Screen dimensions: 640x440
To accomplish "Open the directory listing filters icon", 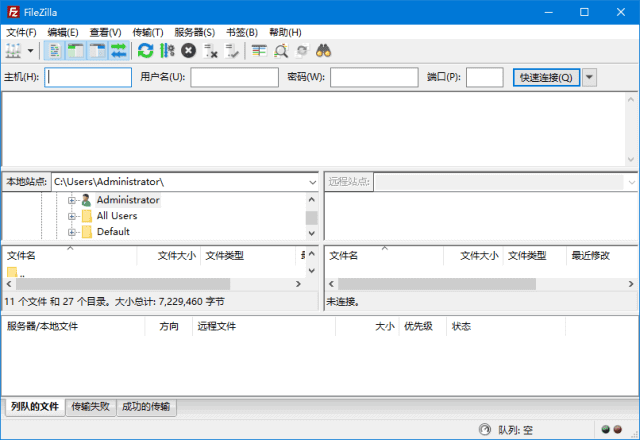I will coord(259,50).
